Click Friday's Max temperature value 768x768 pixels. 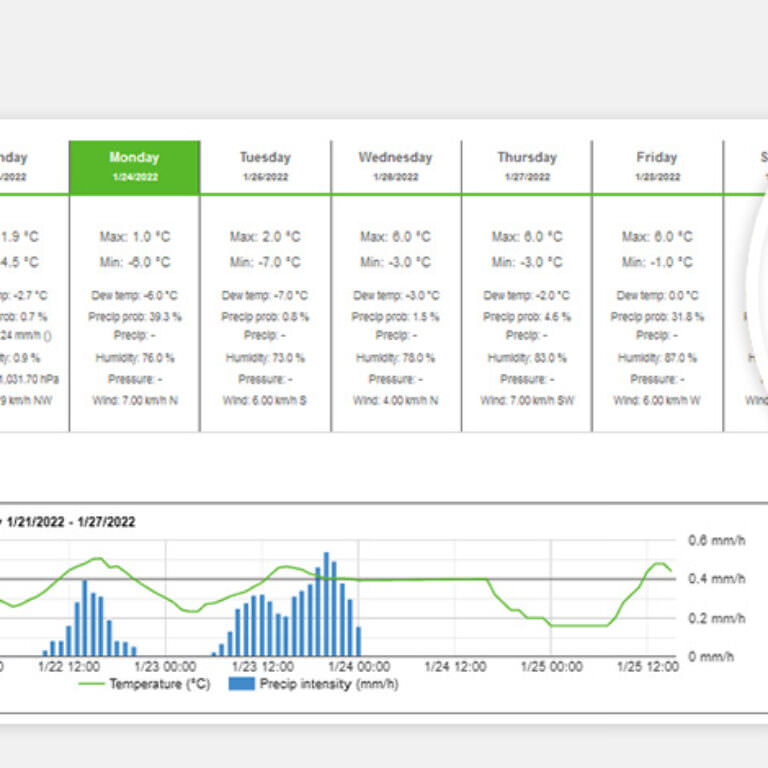click(657, 237)
